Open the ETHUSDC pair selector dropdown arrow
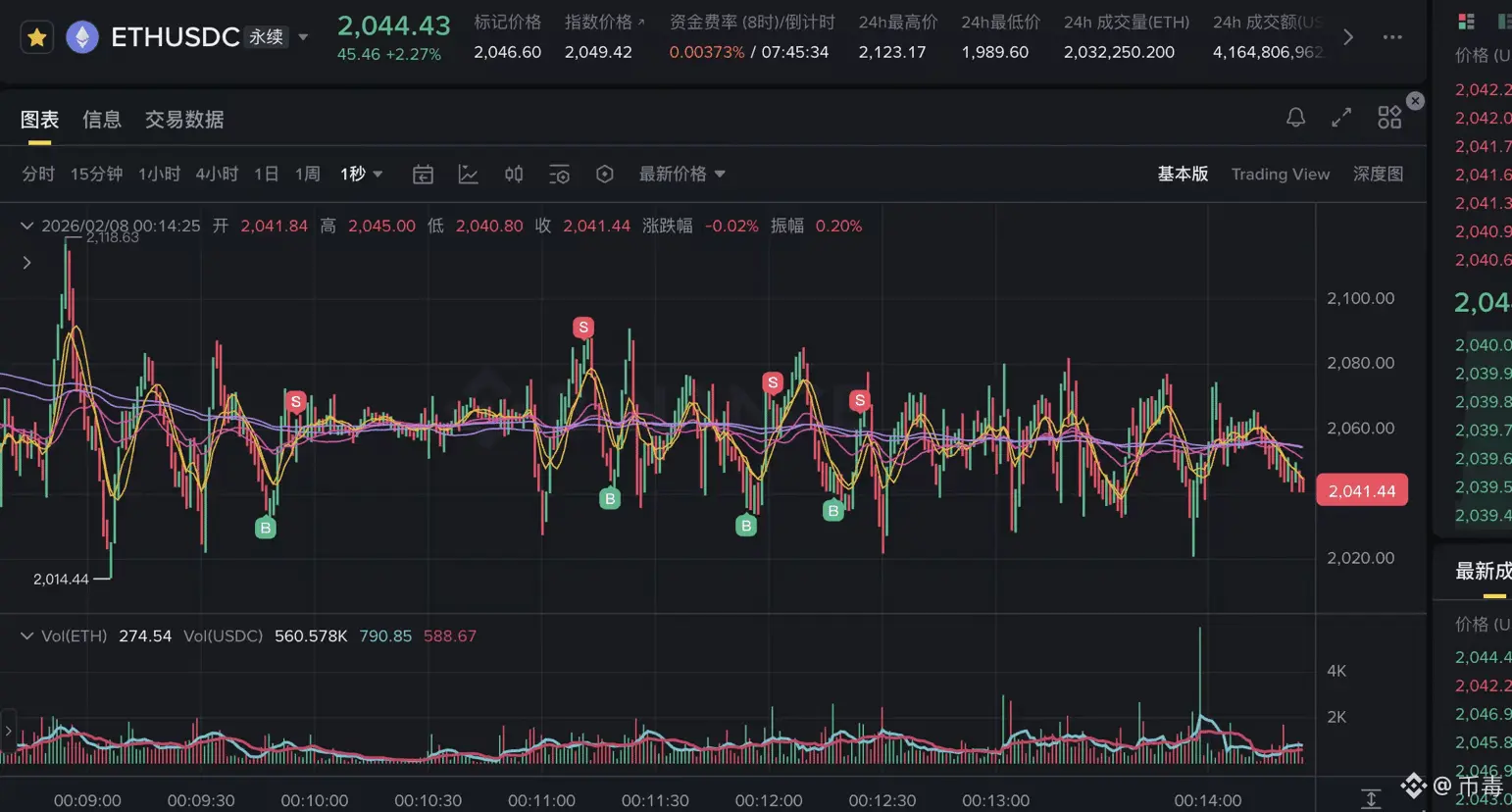 pos(303,37)
